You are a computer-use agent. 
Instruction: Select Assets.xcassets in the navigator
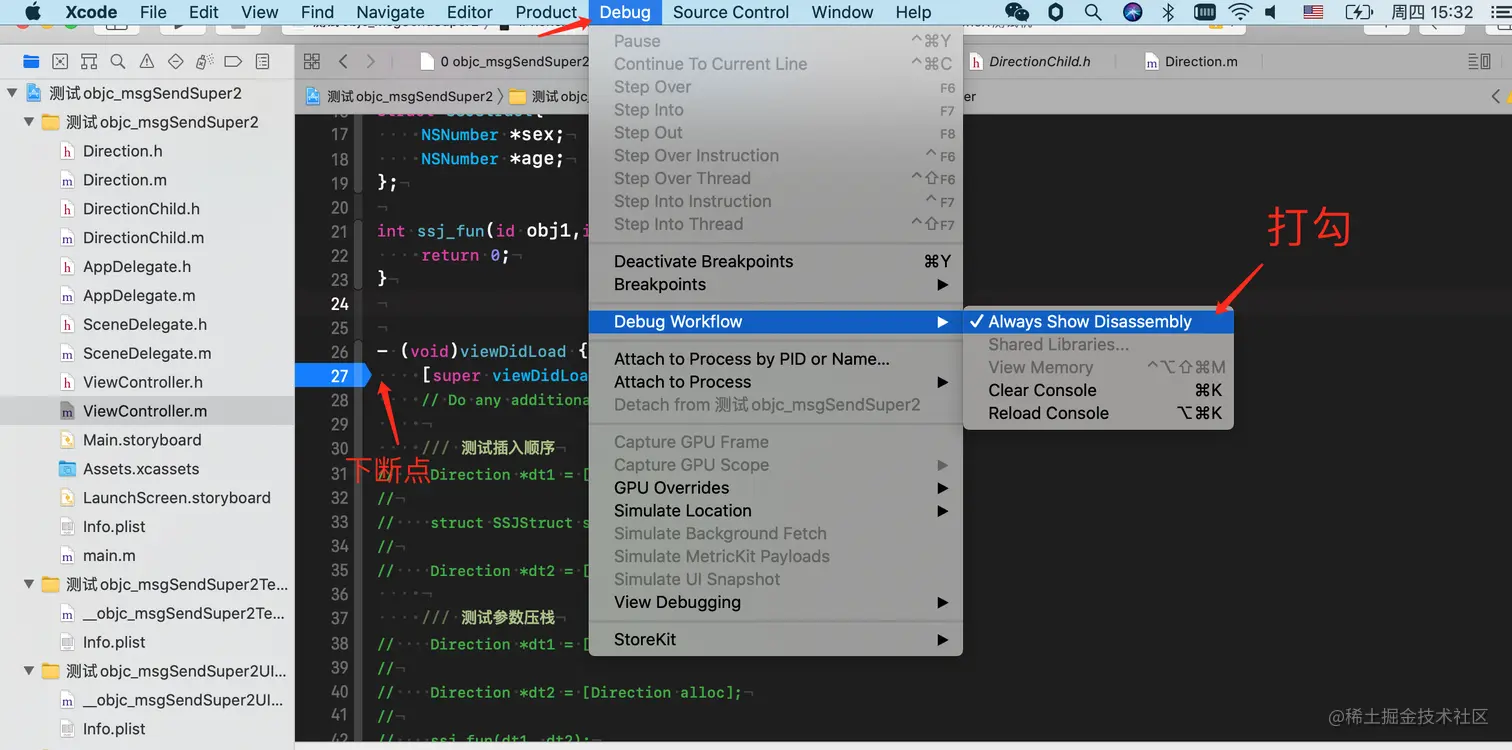click(147, 469)
